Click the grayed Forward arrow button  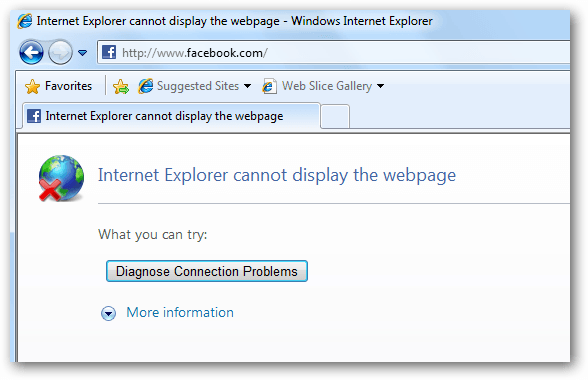click(60, 52)
